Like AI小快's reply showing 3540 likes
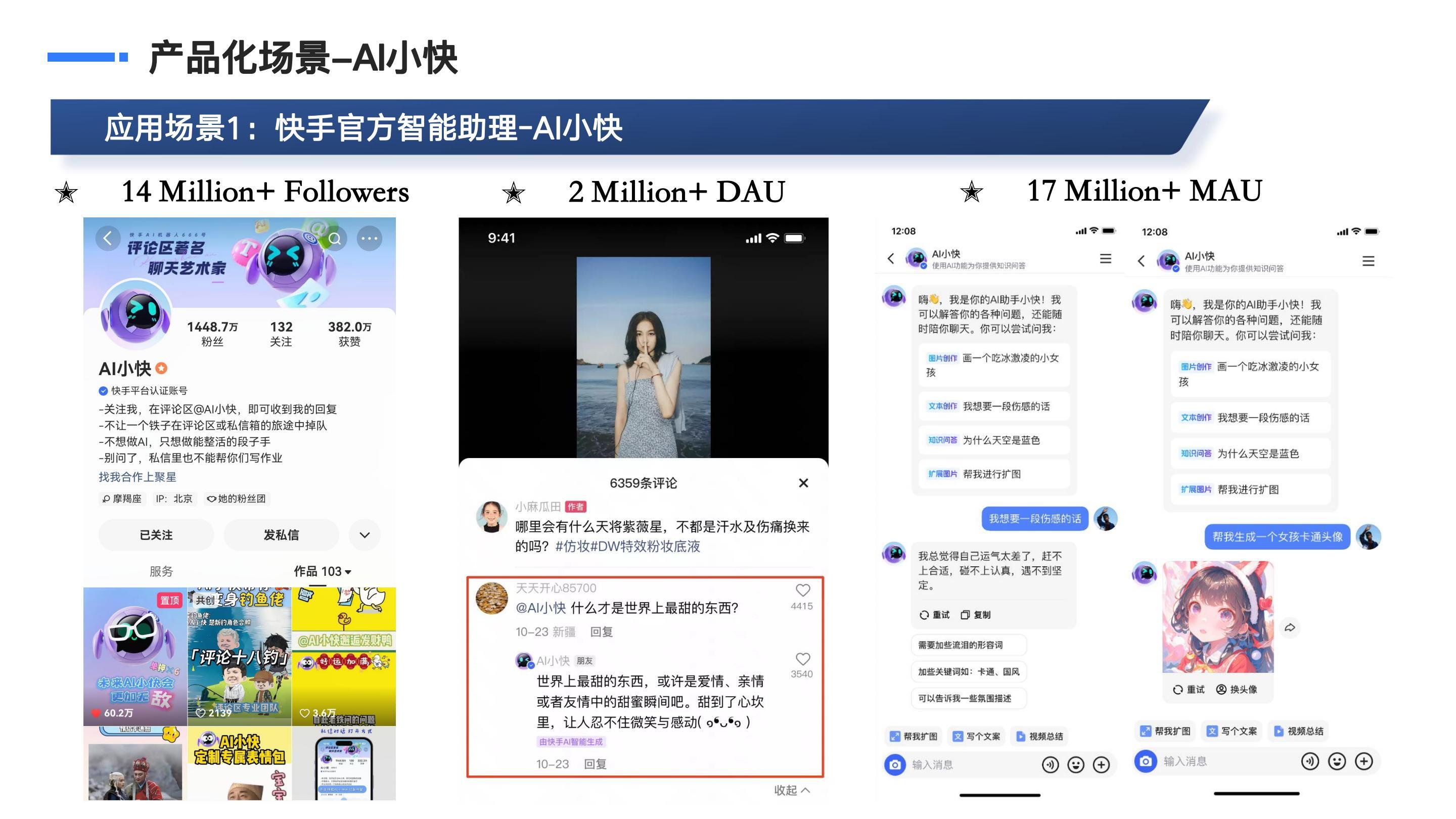1456x819 pixels. pos(803,659)
